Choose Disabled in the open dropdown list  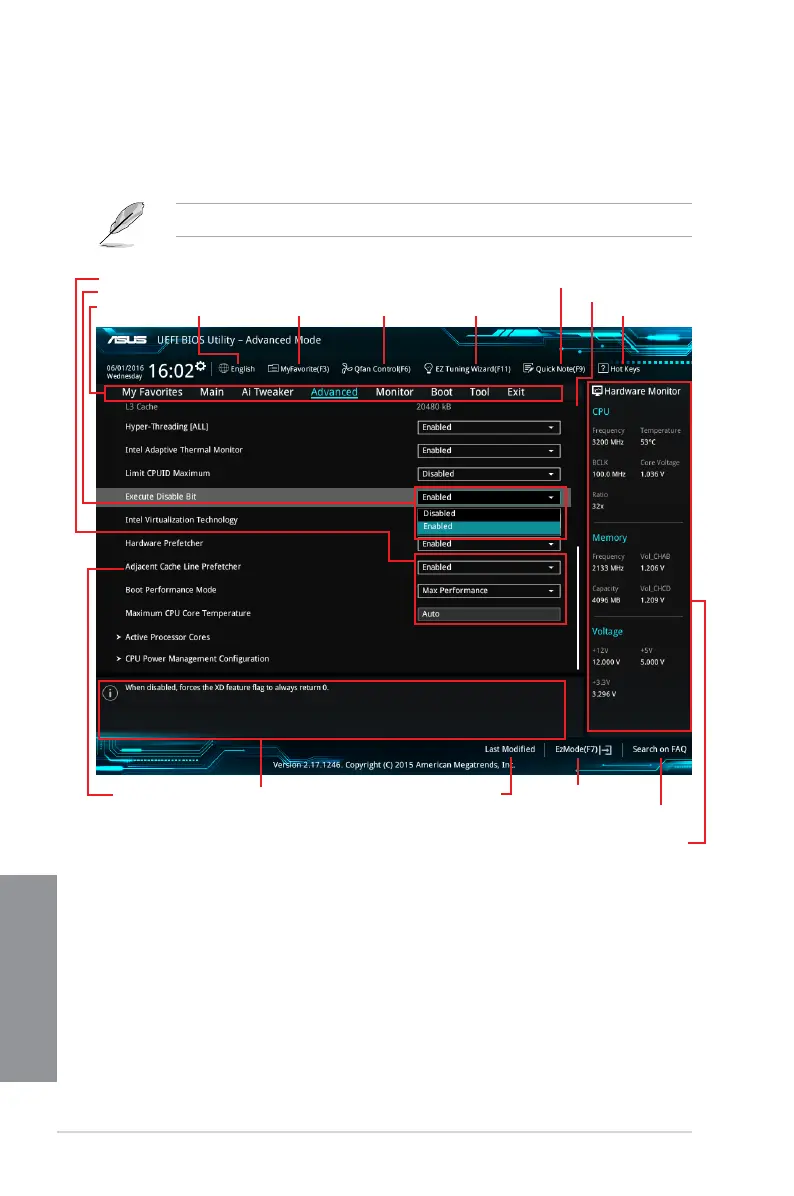point(489,513)
